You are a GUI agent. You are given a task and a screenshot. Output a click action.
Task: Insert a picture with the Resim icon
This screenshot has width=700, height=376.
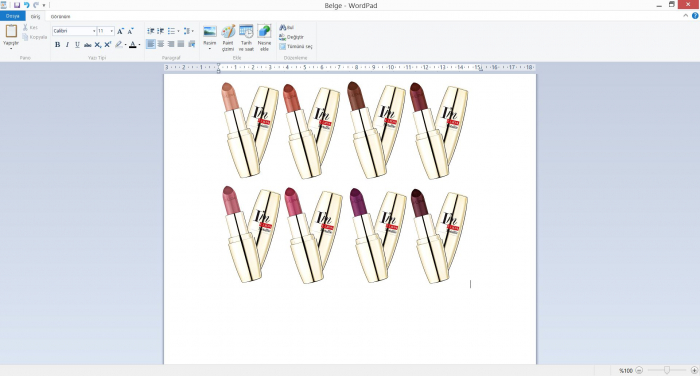210,31
